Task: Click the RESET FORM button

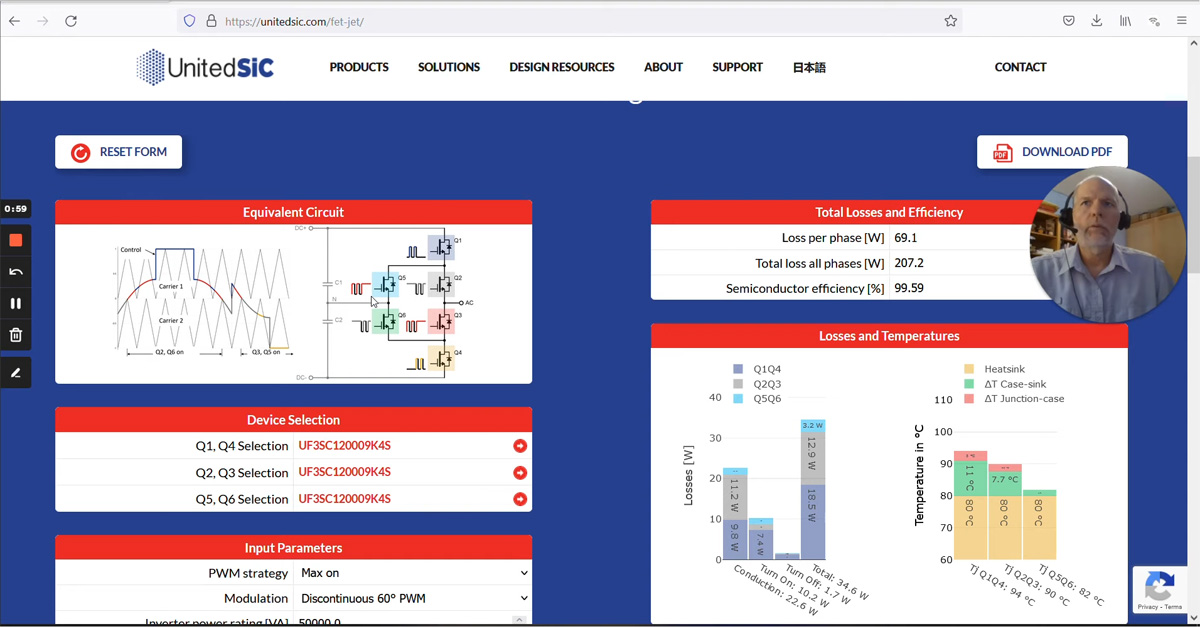Action: point(118,152)
